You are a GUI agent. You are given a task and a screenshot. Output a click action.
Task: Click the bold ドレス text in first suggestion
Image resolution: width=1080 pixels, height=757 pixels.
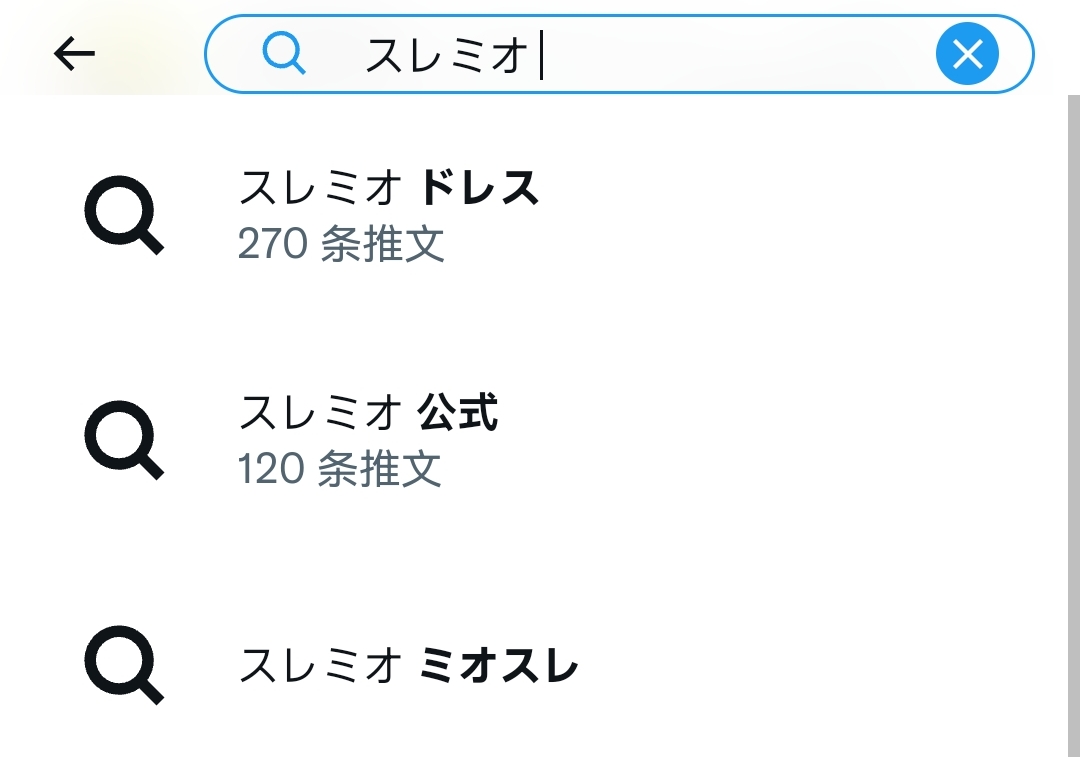[x=479, y=187]
